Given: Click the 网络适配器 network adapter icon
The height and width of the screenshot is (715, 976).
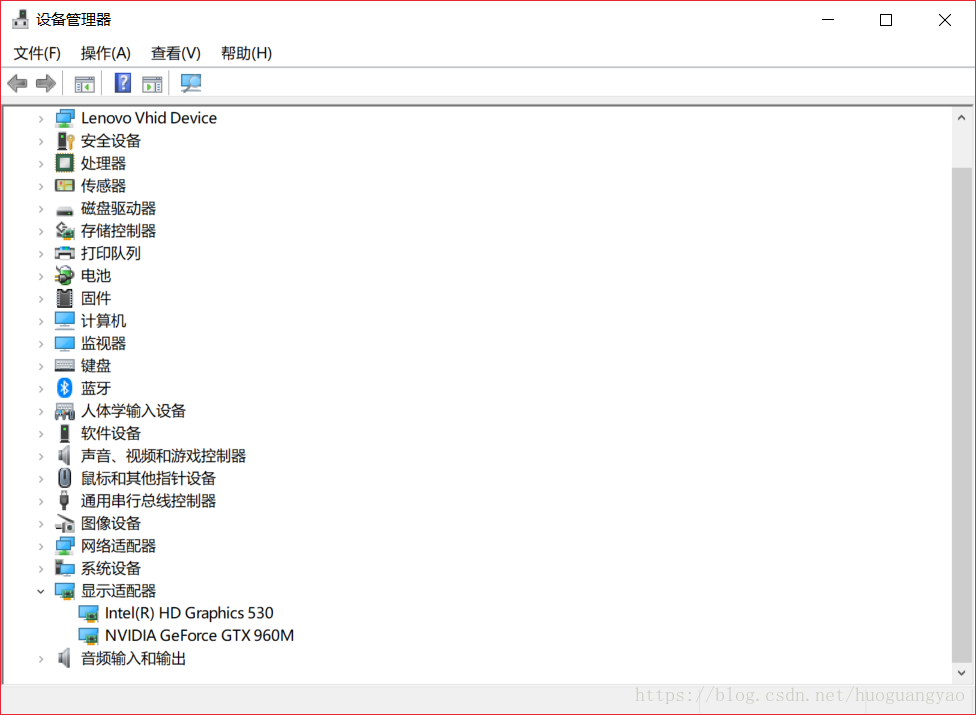Looking at the screenshot, I should click(x=65, y=546).
